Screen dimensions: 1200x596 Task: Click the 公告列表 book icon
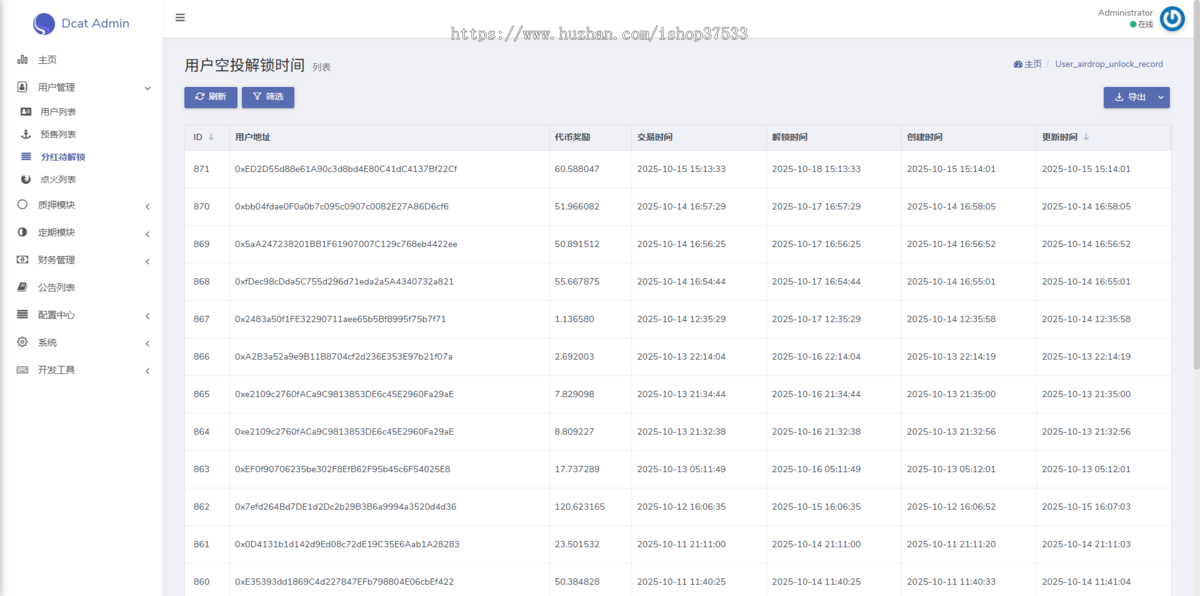click(x=23, y=286)
